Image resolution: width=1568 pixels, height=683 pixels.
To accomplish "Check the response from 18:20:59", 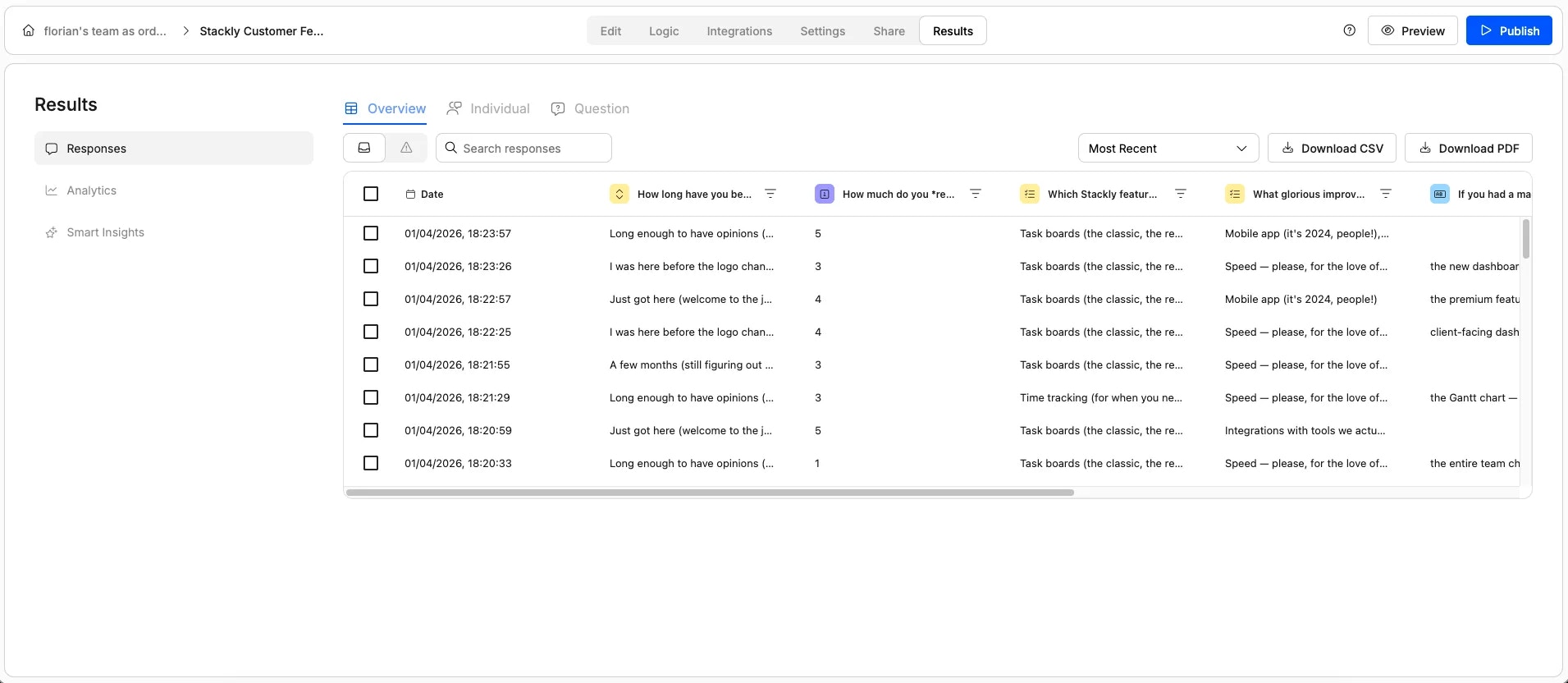I will (371, 430).
